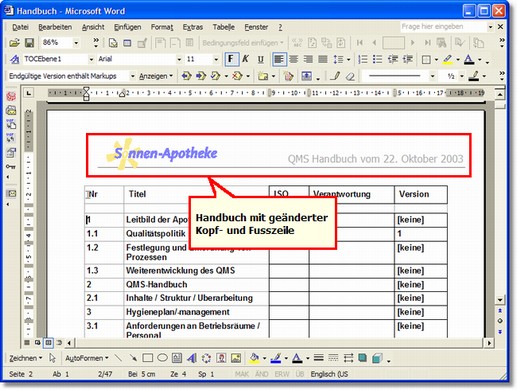Click the highlighter pen icon
The image size is (517, 390).
point(448,59)
